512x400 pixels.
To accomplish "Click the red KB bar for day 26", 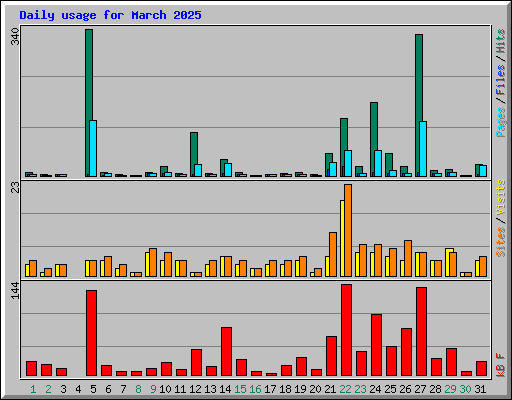I will coord(407,352).
